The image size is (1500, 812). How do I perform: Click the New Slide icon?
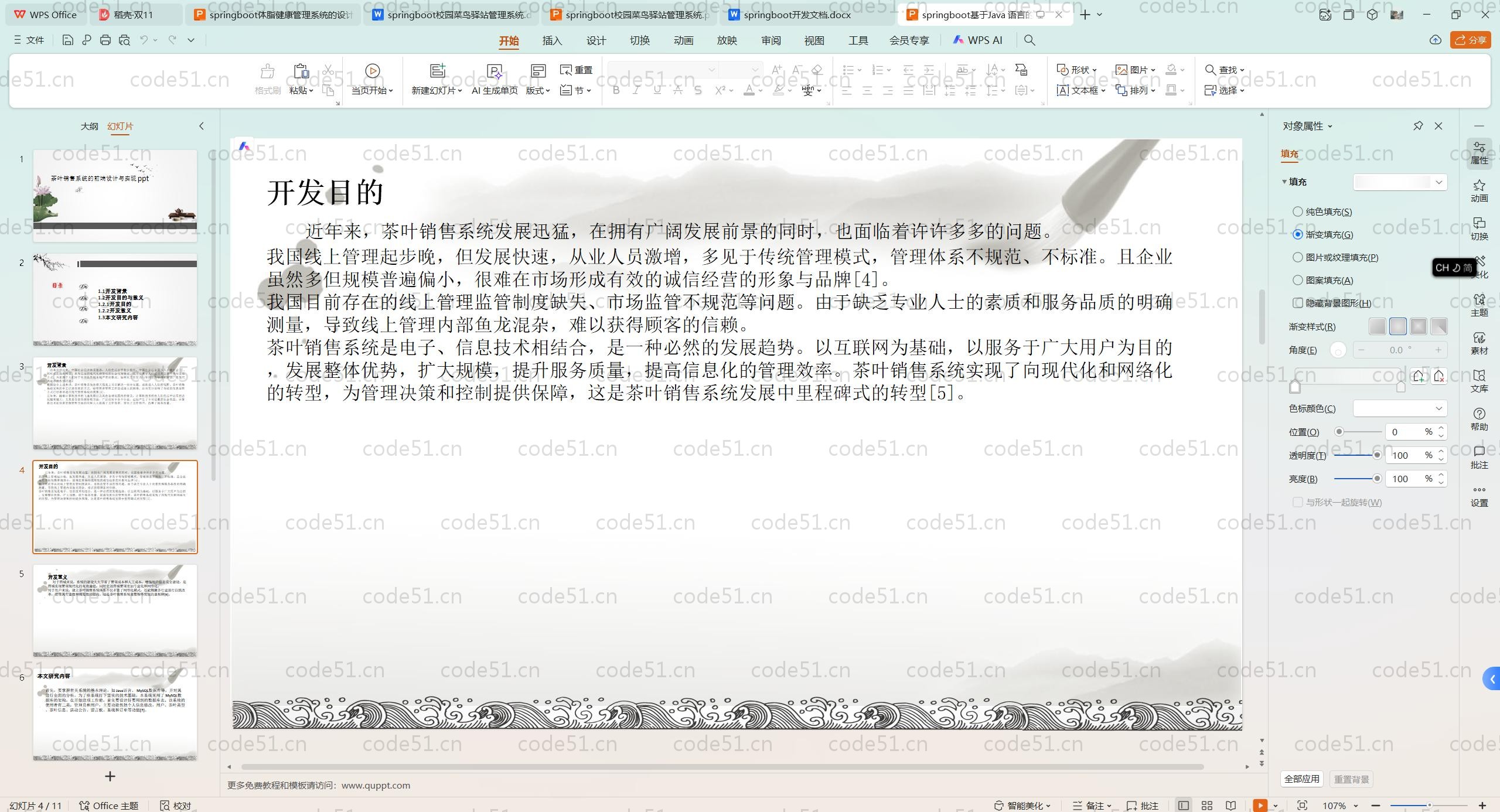[x=437, y=71]
